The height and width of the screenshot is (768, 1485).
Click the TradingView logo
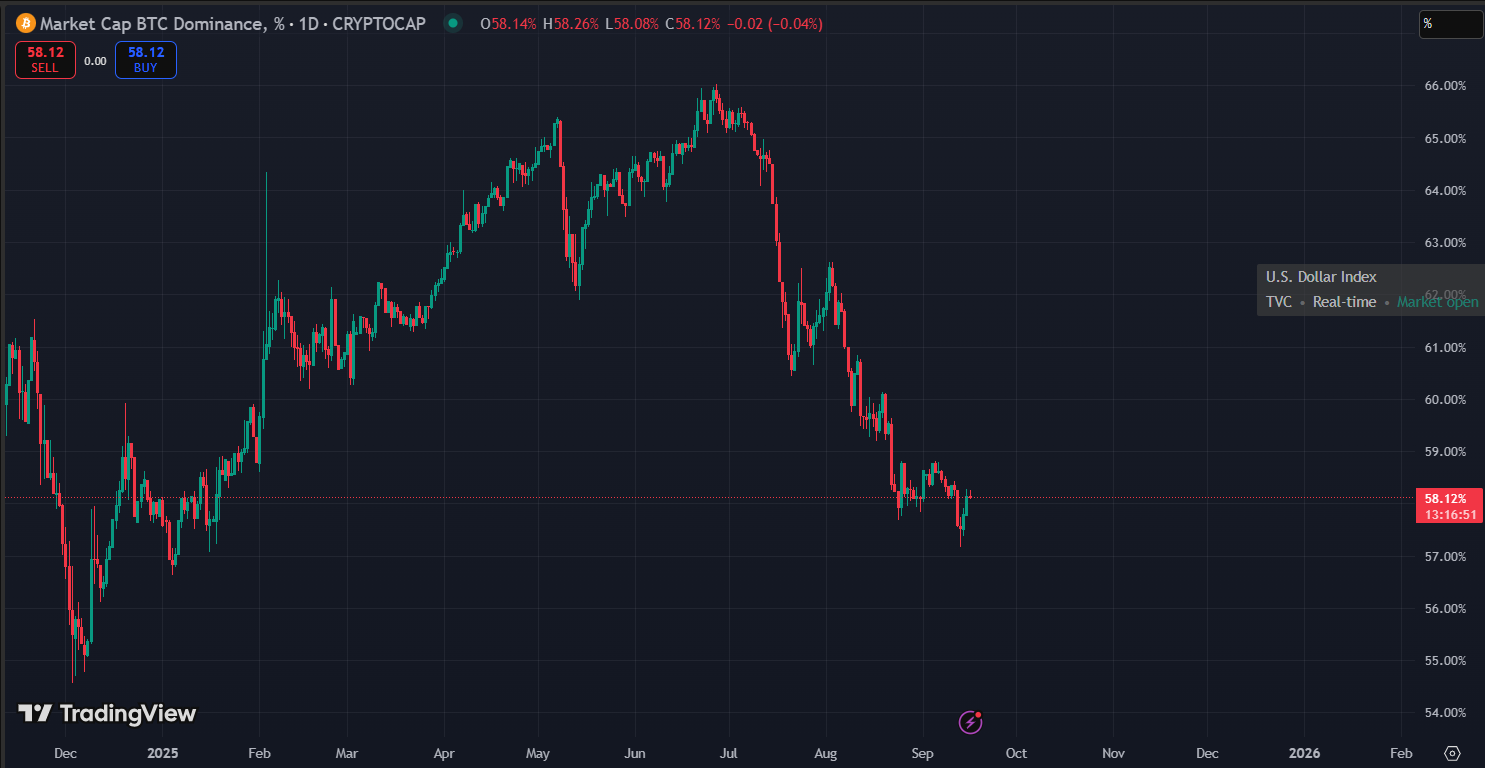(107, 713)
